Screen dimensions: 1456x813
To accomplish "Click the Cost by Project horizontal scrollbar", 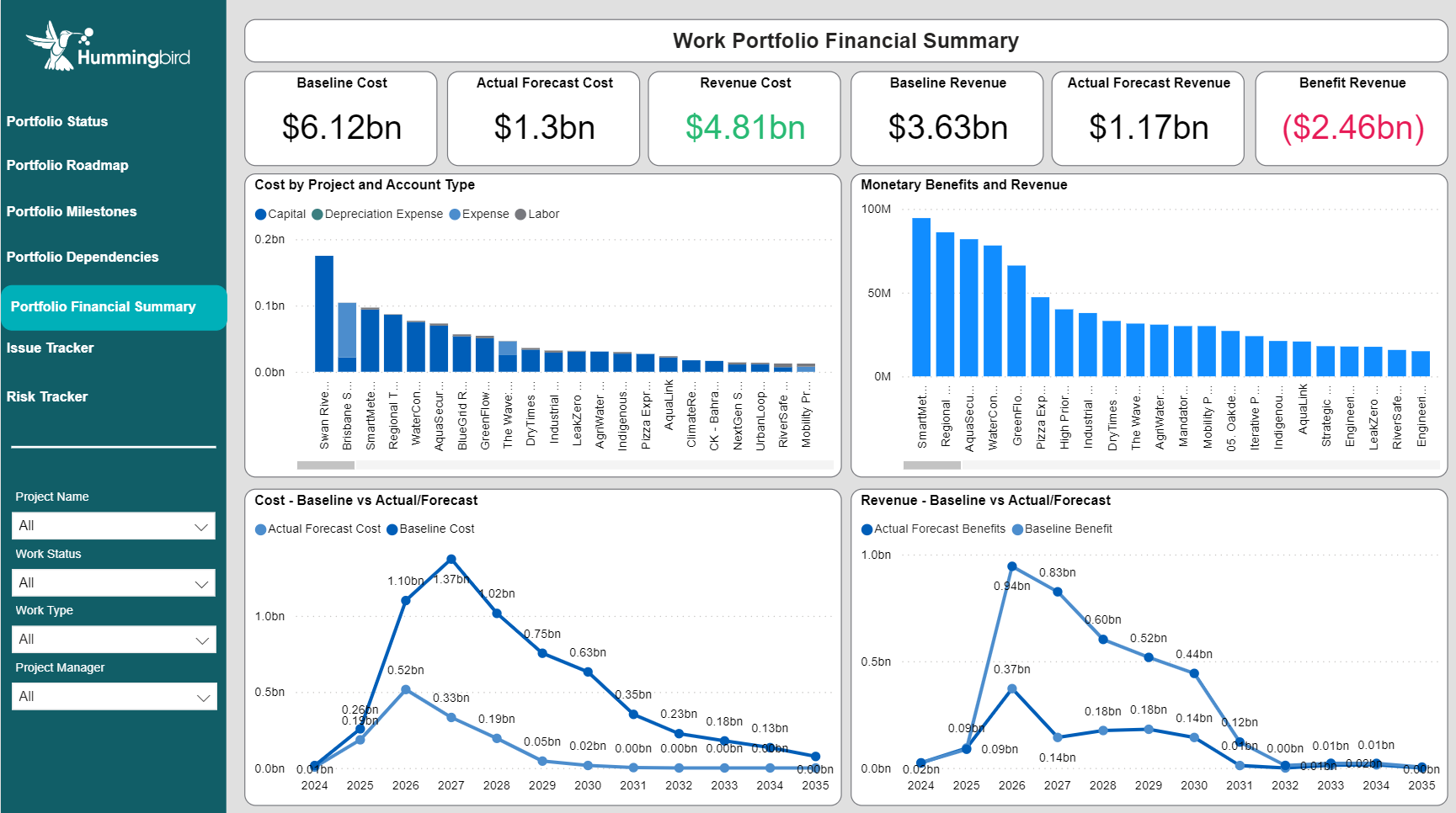I will (326, 465).
